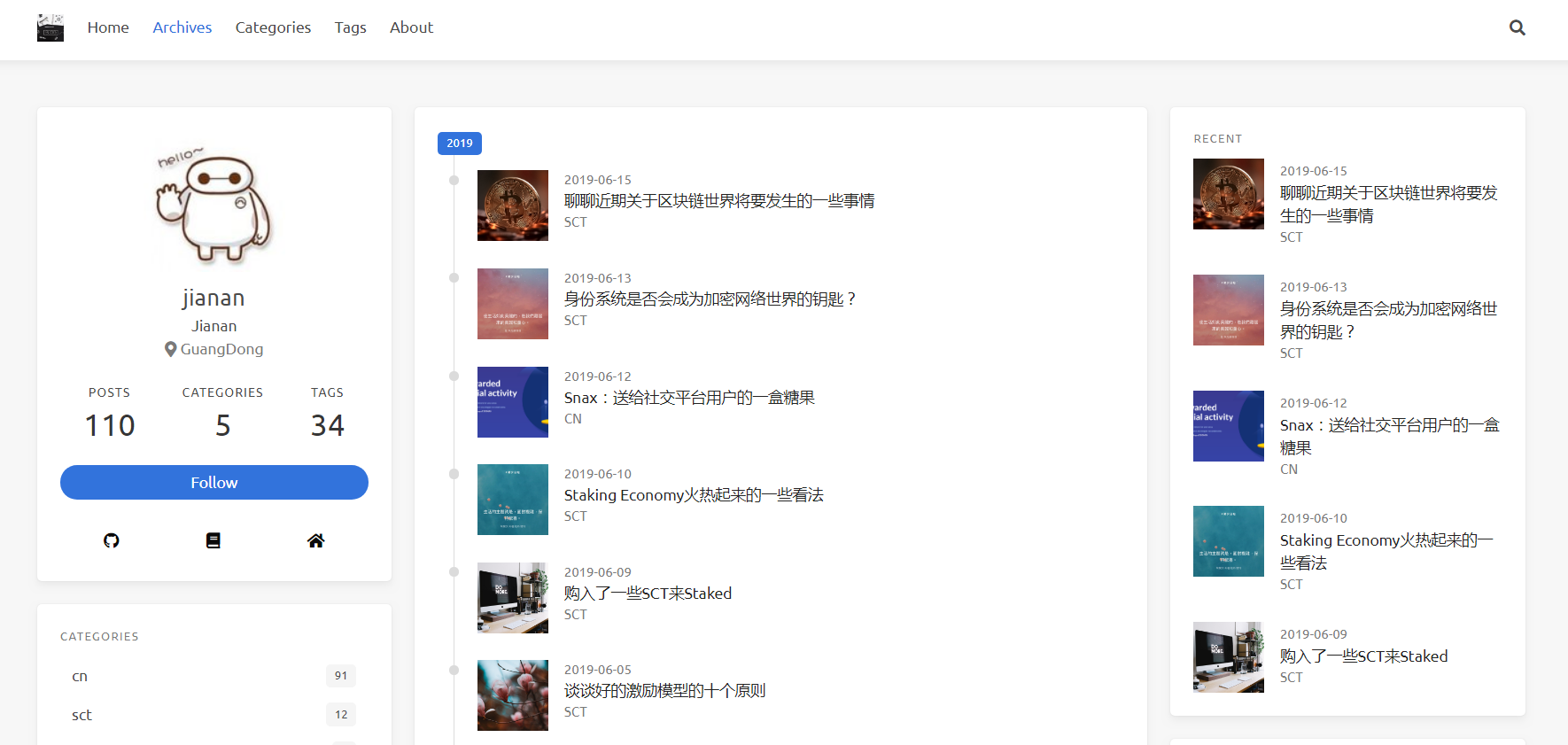Open the bitcoin thumbnail in the archive timeline

(512, 206)
